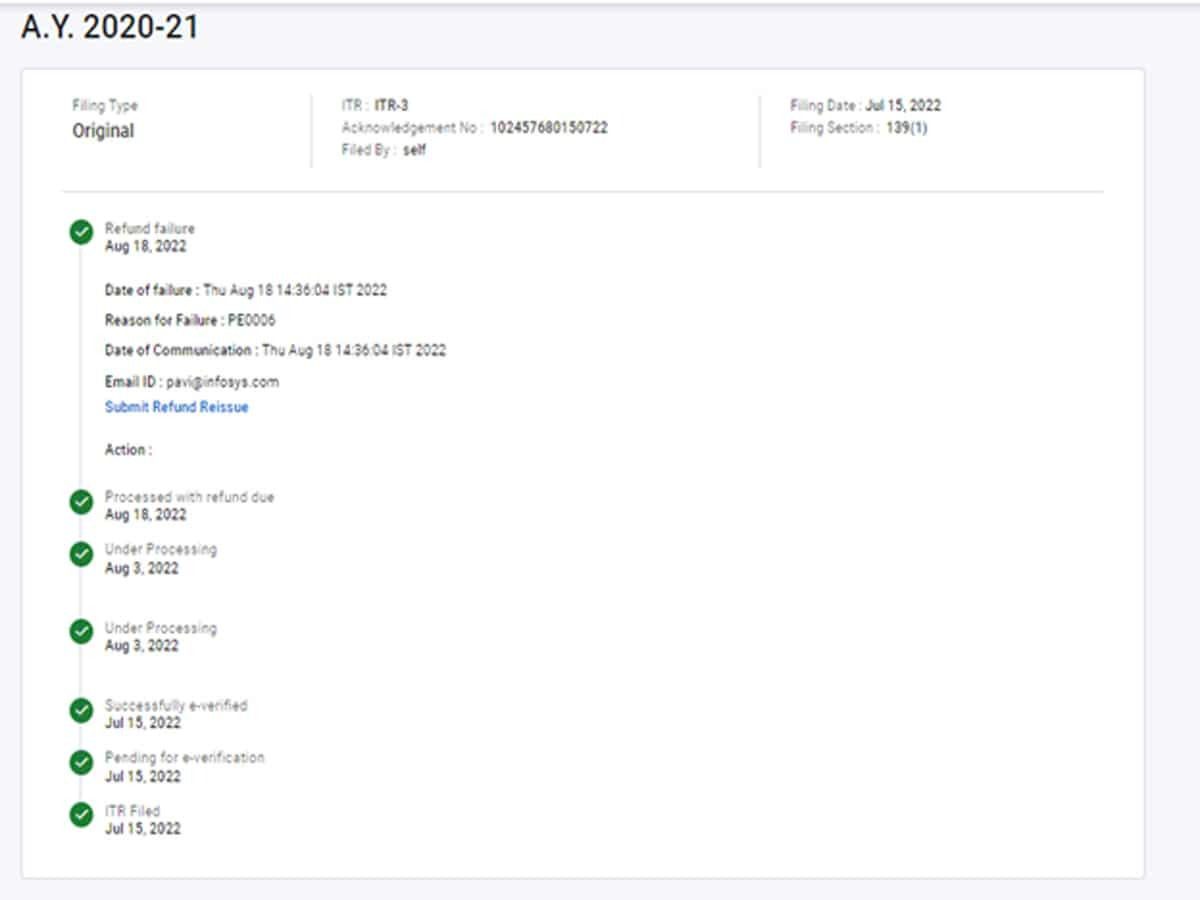Click the check icon beside Successfully e-verified

(x=81, y=710)
